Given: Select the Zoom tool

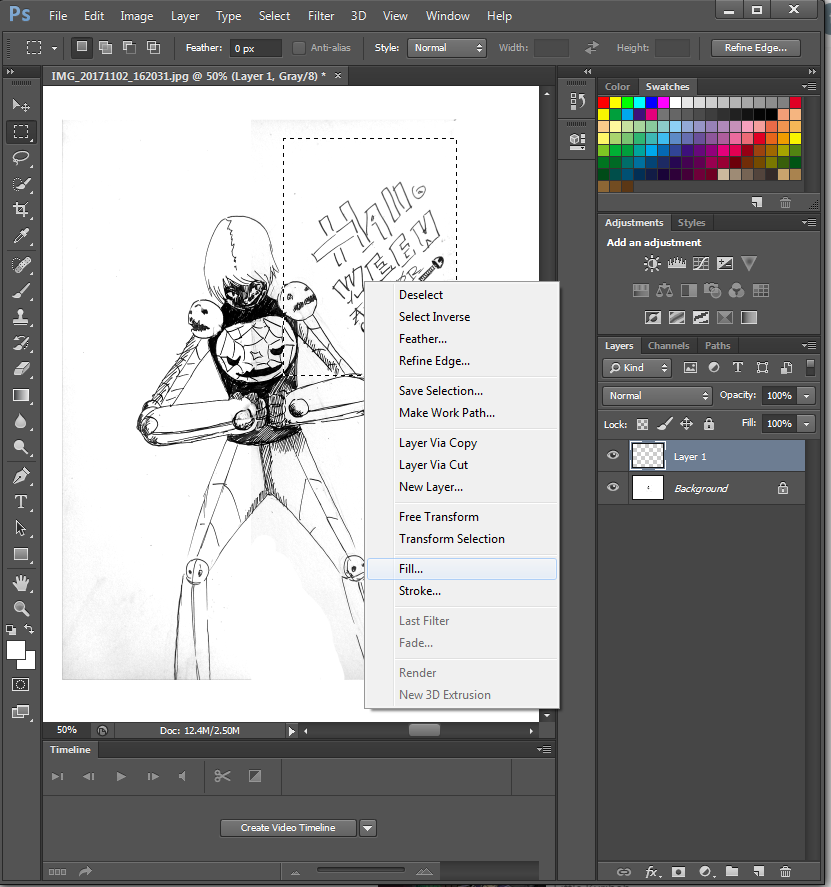Looking at the screenshot, I should pyautogui.click(x=21, y=609).
